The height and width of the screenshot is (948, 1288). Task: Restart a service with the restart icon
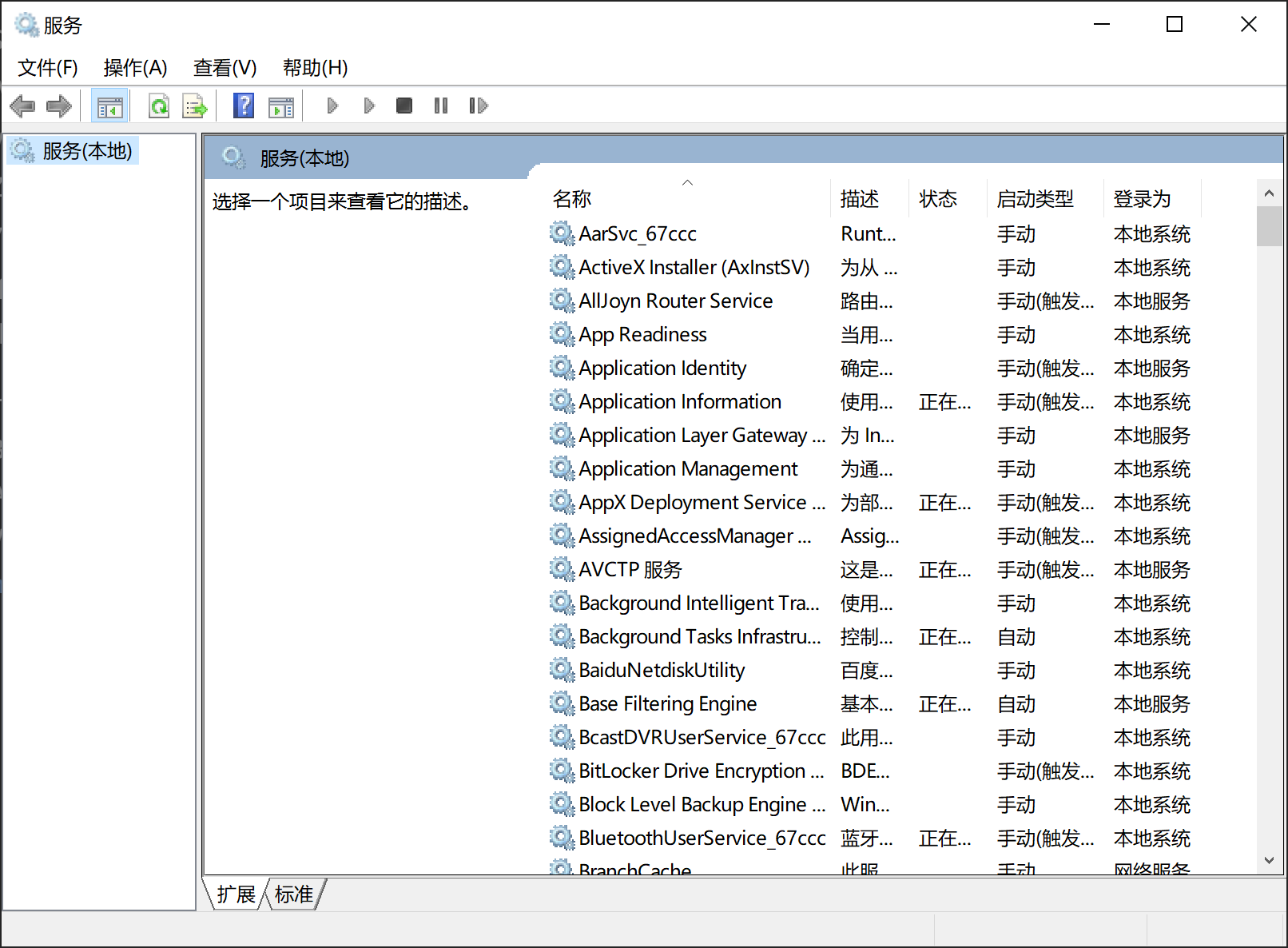[x=478, y=105]
